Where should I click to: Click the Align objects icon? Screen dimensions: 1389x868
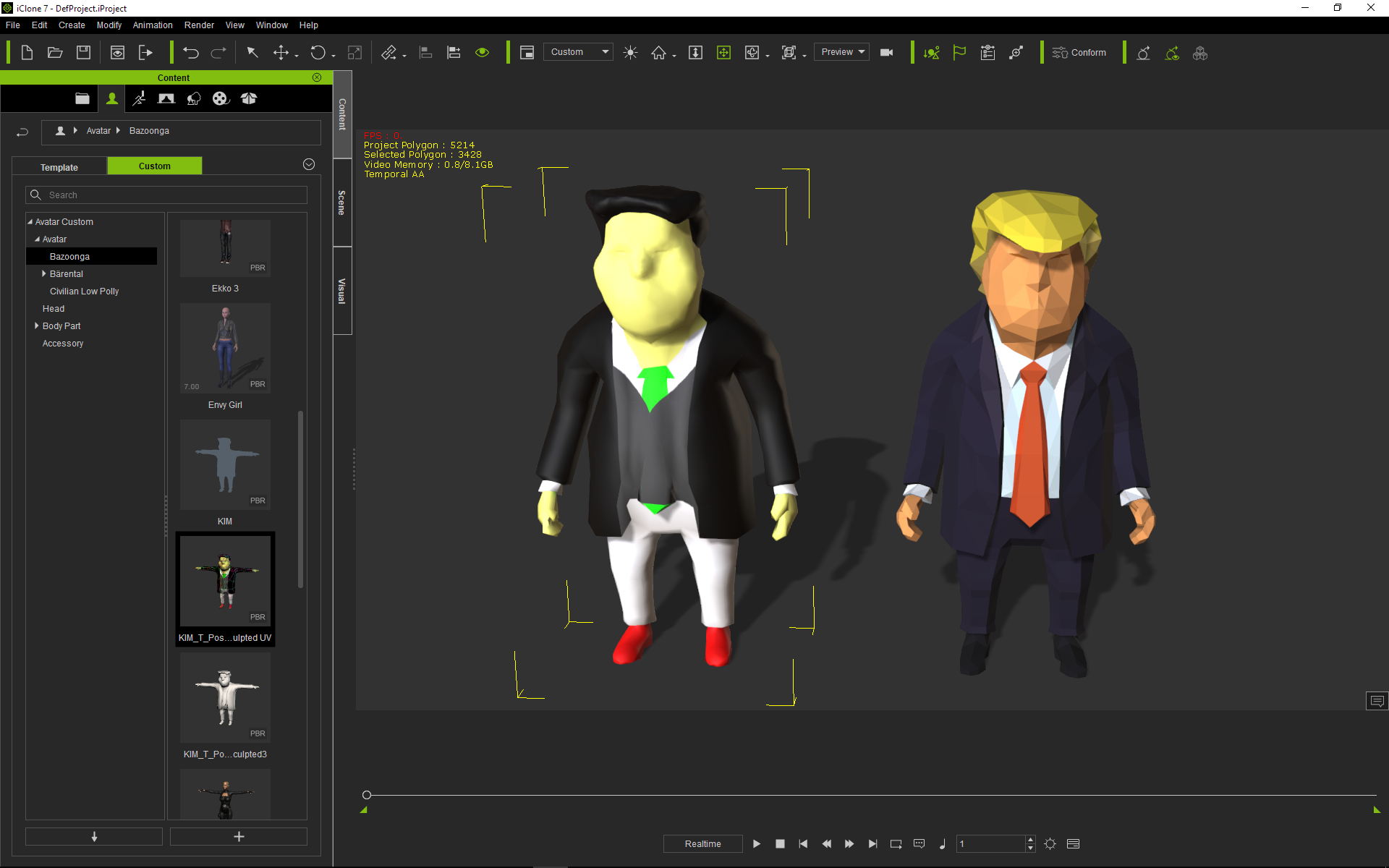pos(426,53)
